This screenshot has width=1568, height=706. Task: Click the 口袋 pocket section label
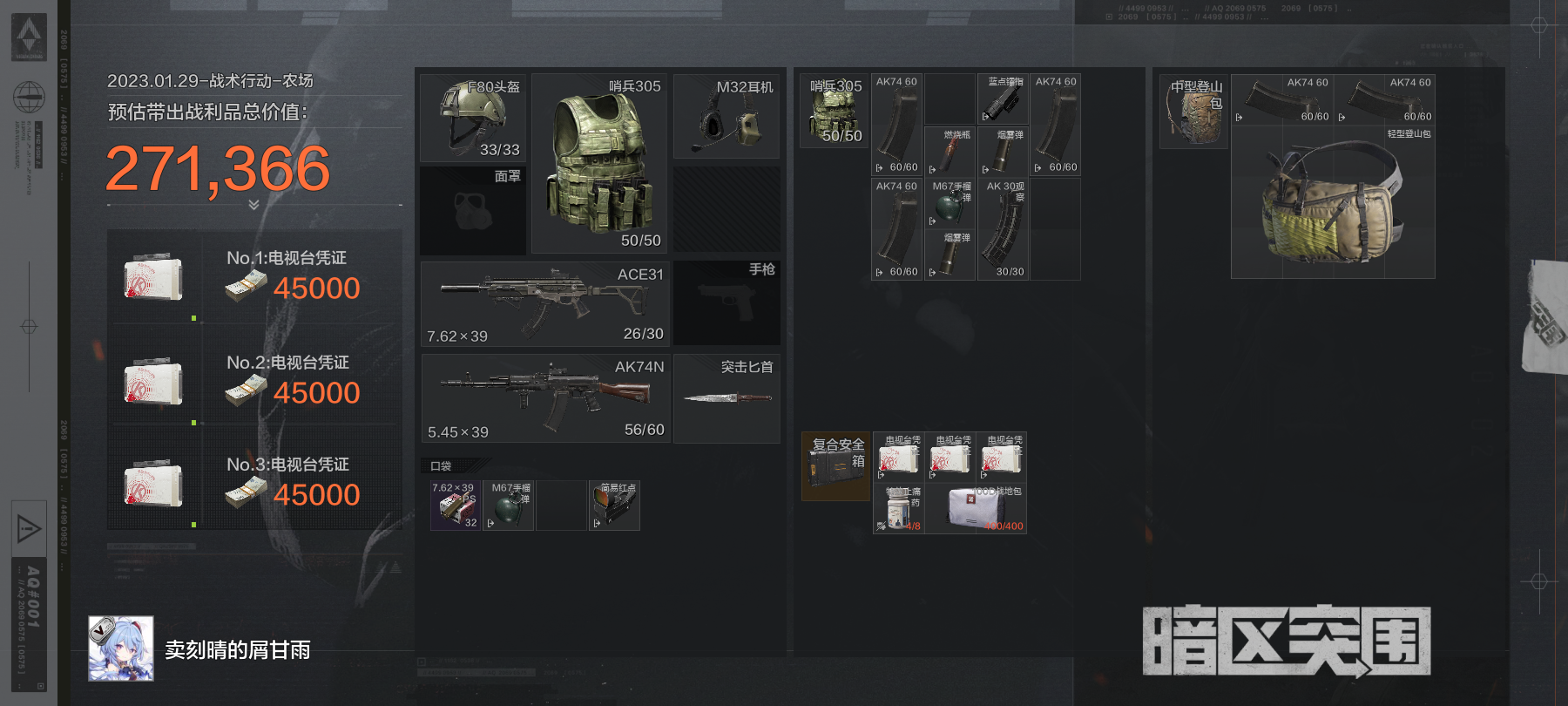(x=441, y=466)
